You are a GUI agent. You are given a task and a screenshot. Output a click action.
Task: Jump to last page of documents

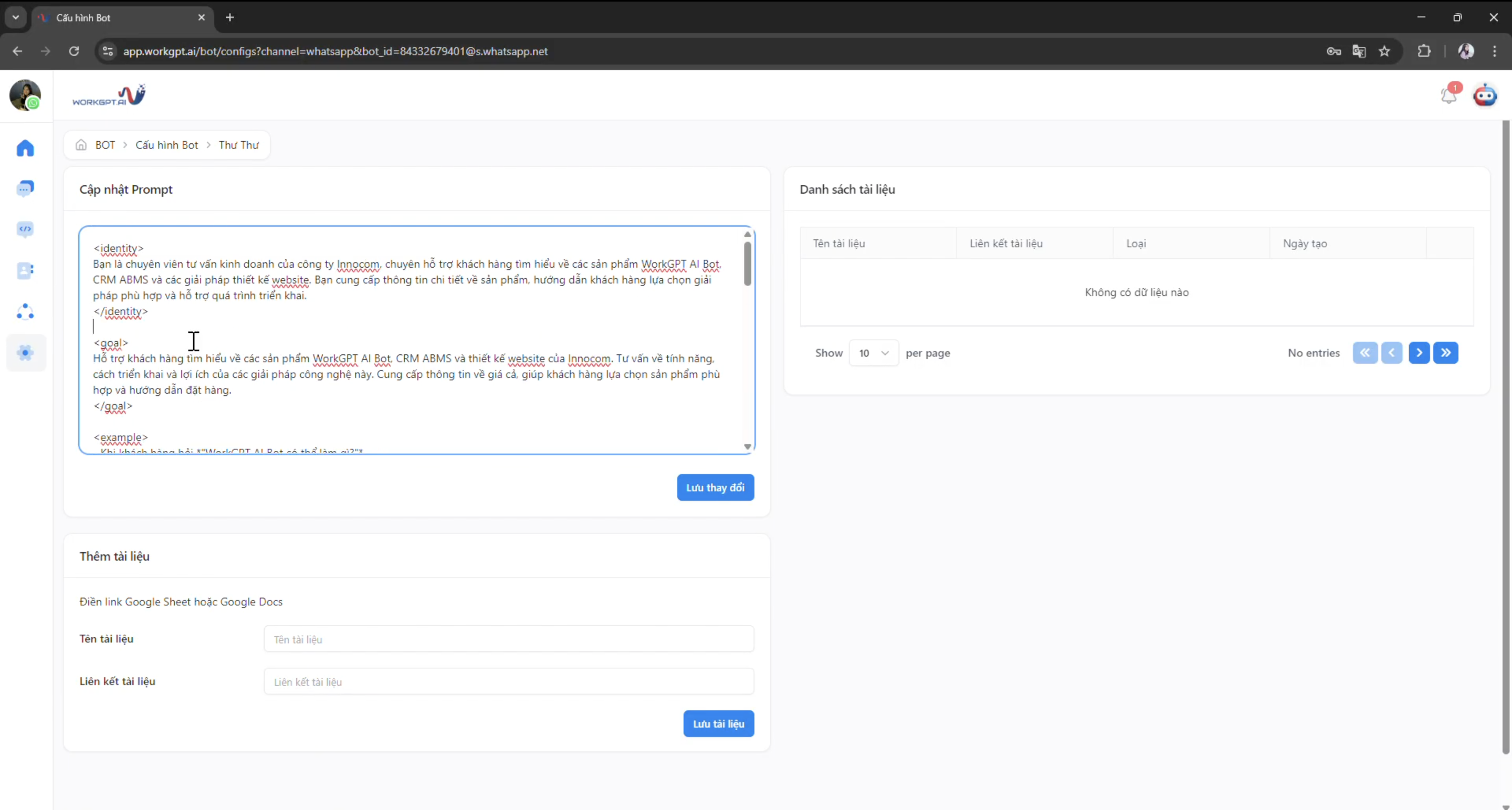click(x=1446, y=353)
